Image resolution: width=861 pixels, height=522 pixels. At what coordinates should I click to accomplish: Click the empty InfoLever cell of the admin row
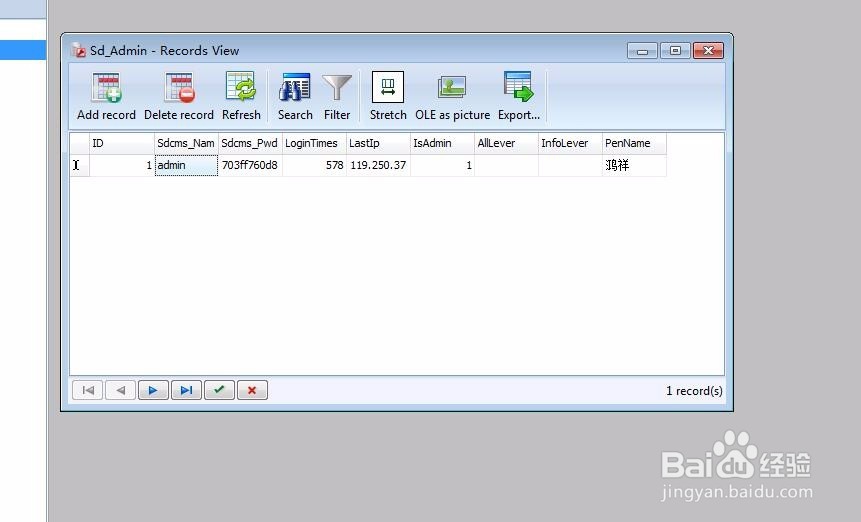pos(571,165)
